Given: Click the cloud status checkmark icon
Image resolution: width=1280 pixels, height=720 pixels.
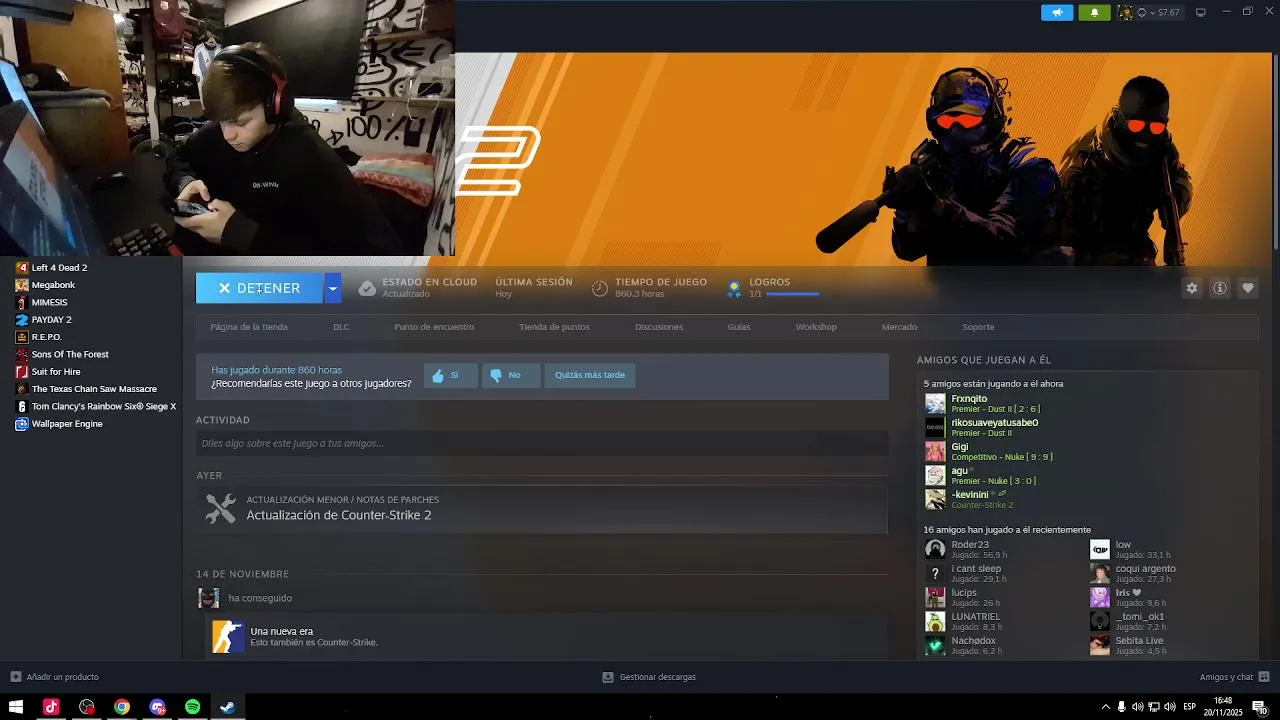Looking at the screenshot, I should coord(367,288).
